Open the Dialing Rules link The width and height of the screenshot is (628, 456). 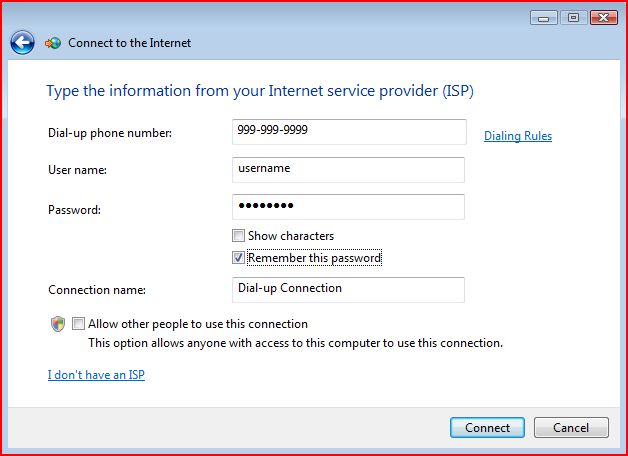(517, 136)
